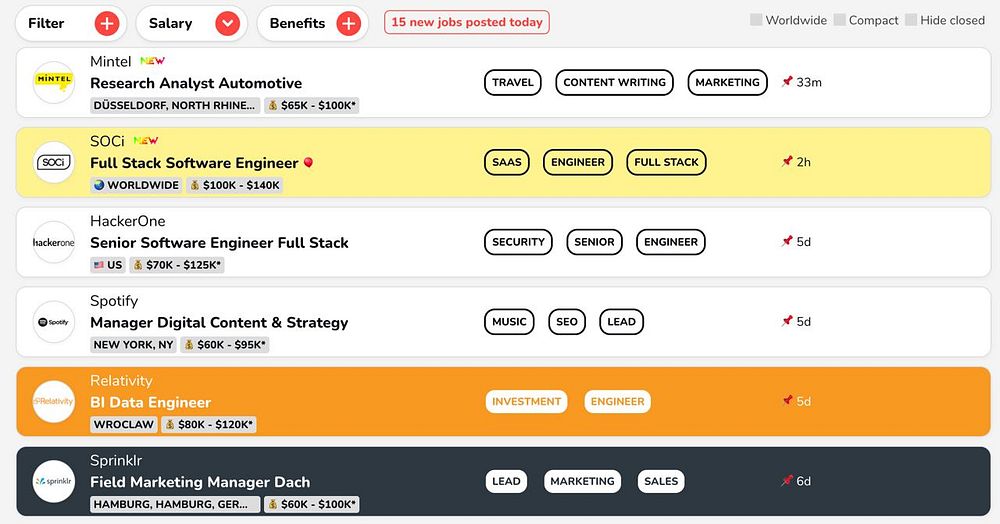The height and width of the screenshot is (524, 1000).
Task: Select the FULL STACK tag
Action: pyautogui.click(x=666, y=162)
